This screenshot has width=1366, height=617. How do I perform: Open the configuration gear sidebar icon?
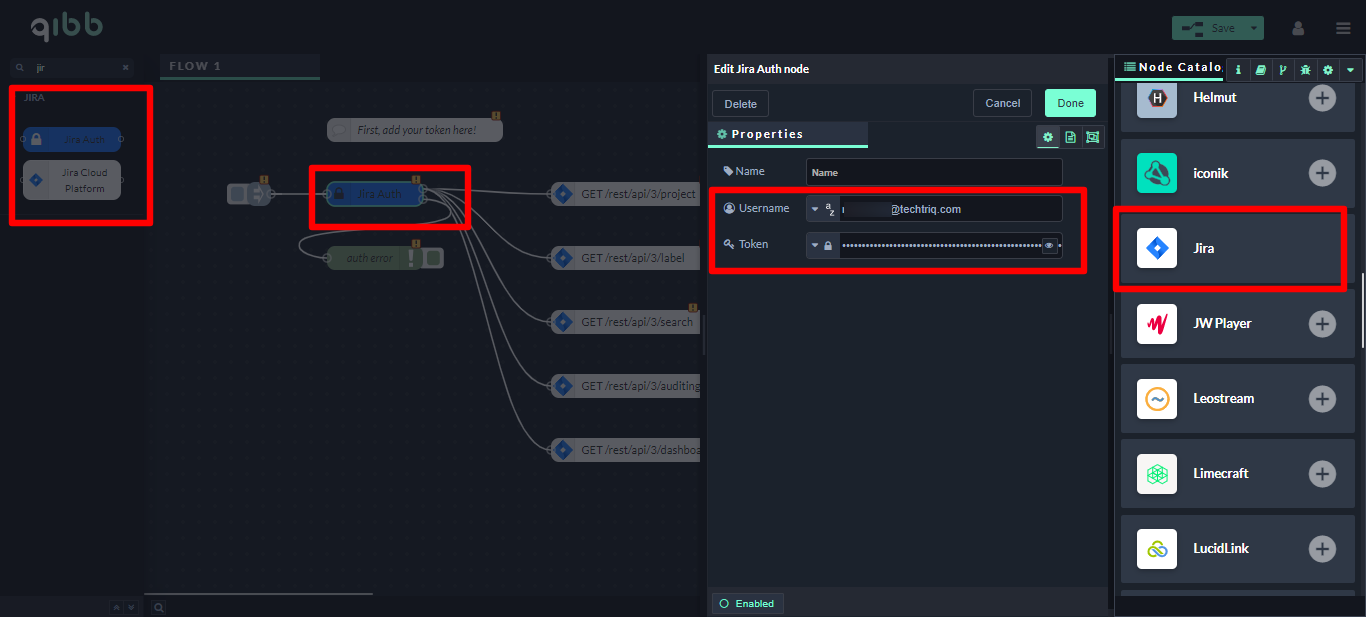point(1328,69)
